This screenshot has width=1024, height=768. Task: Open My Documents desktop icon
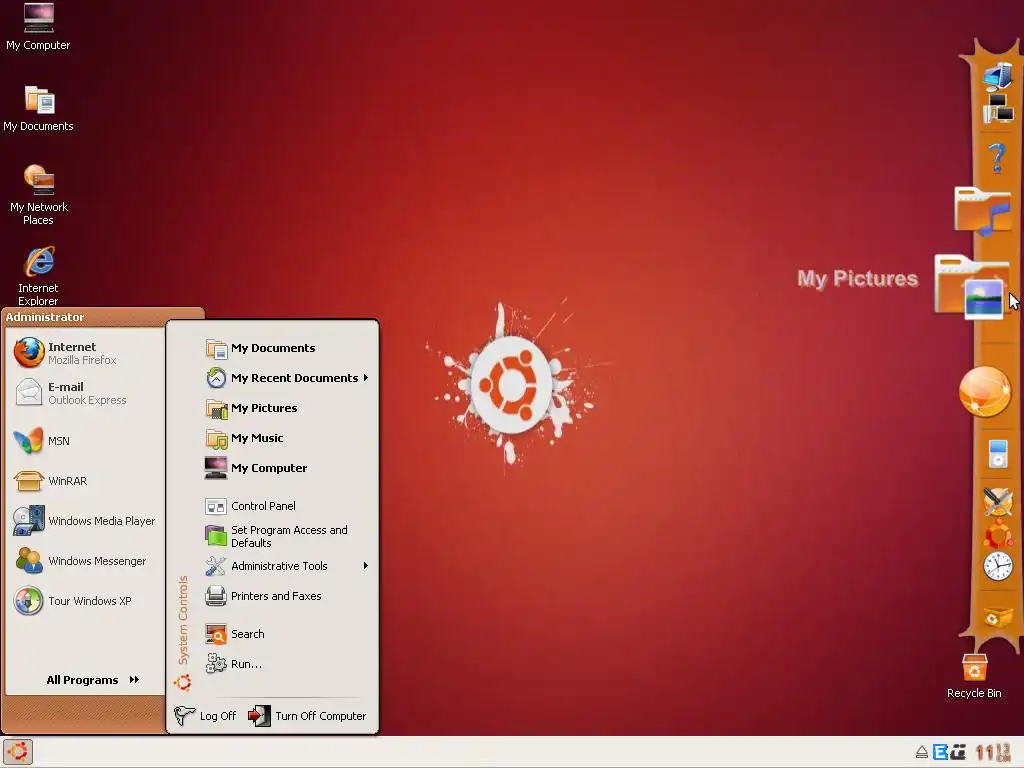coord(38,108)
